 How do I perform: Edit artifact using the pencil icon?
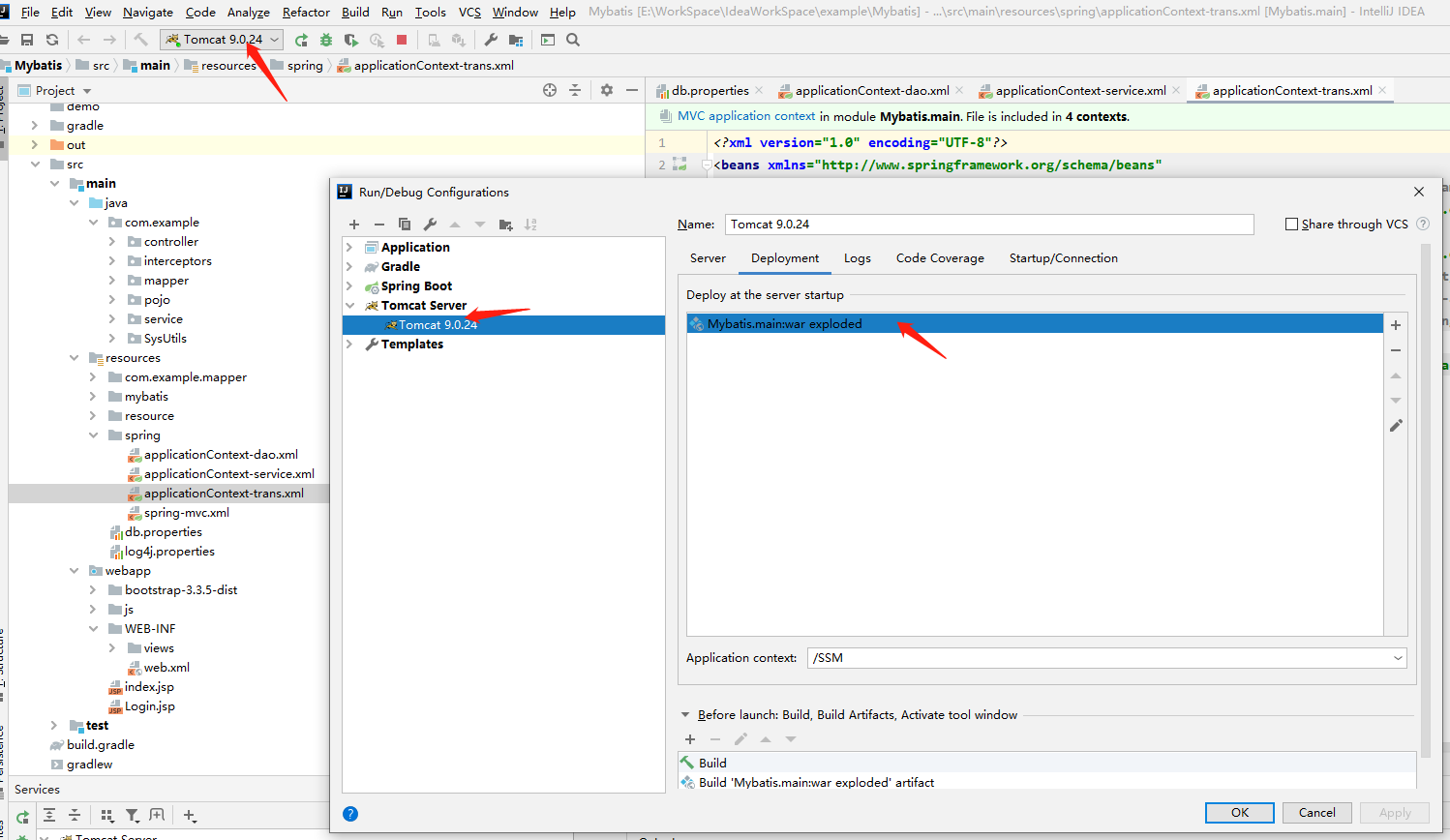1396,426
